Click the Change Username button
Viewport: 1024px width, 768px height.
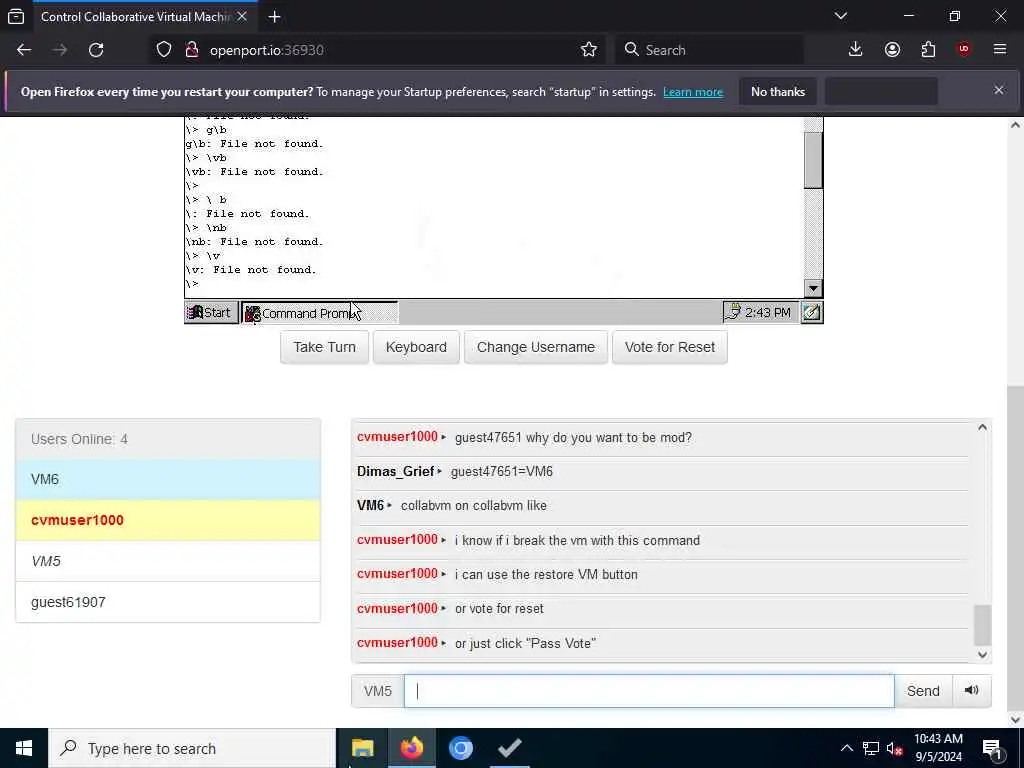(x=536, y=347)
